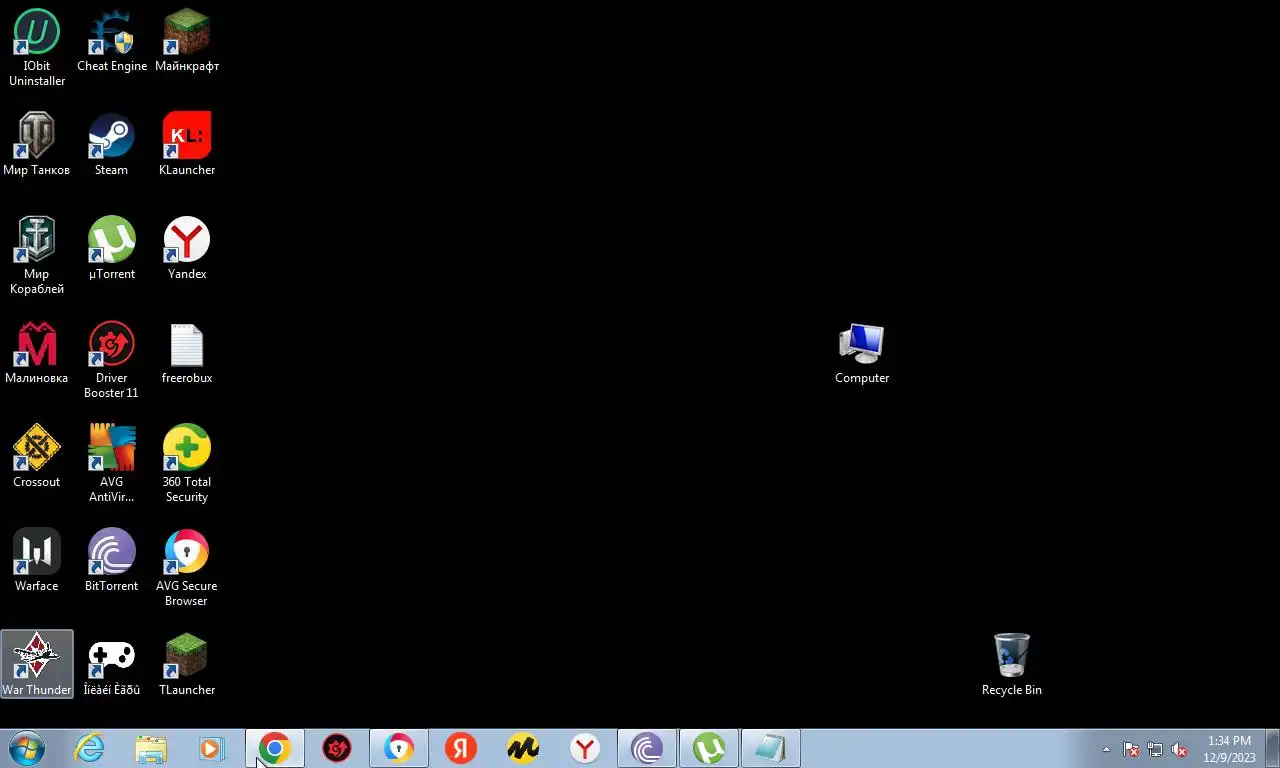Select the War Thunder desktop shortcut

[x=37, y=664]
